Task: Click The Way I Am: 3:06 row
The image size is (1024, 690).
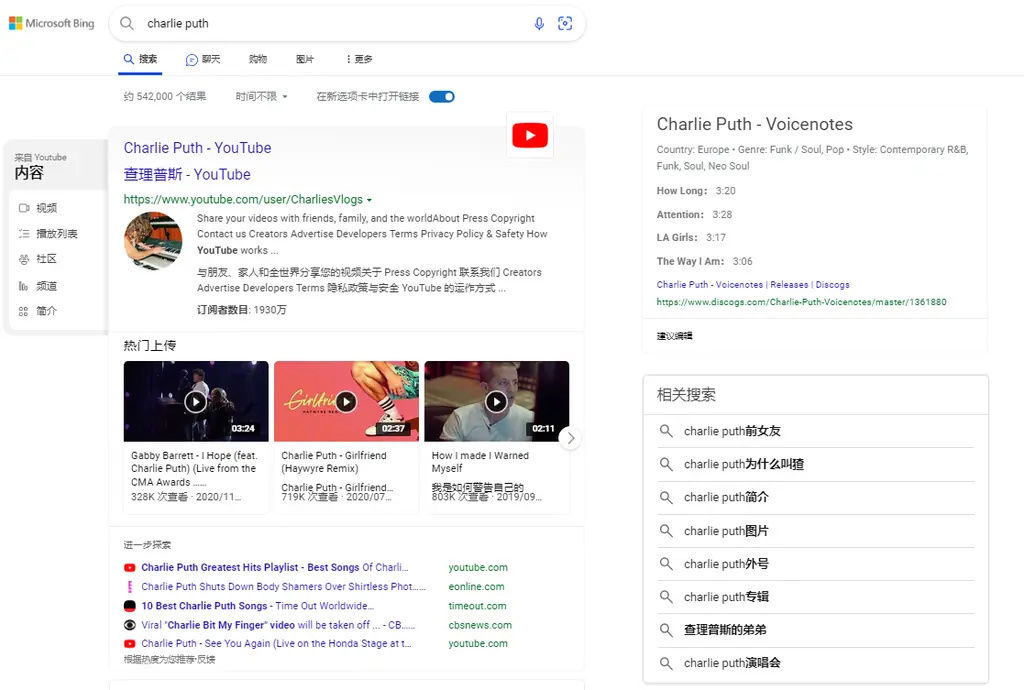Action: point(705,261)
